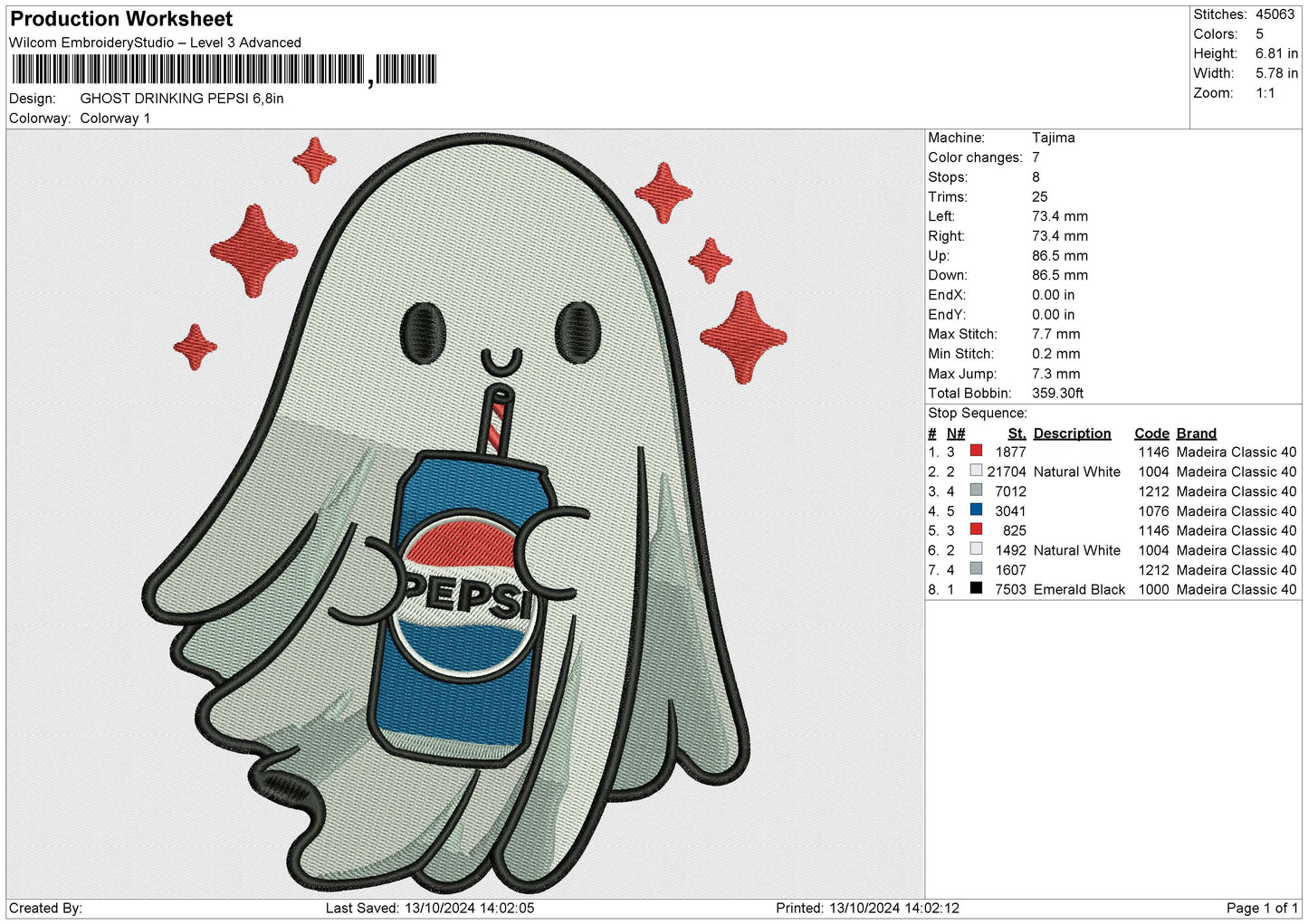This screenshot has width=1308, height=924.
Task: Click the blue swatch in stop row 4
Action: click(976, 510)
